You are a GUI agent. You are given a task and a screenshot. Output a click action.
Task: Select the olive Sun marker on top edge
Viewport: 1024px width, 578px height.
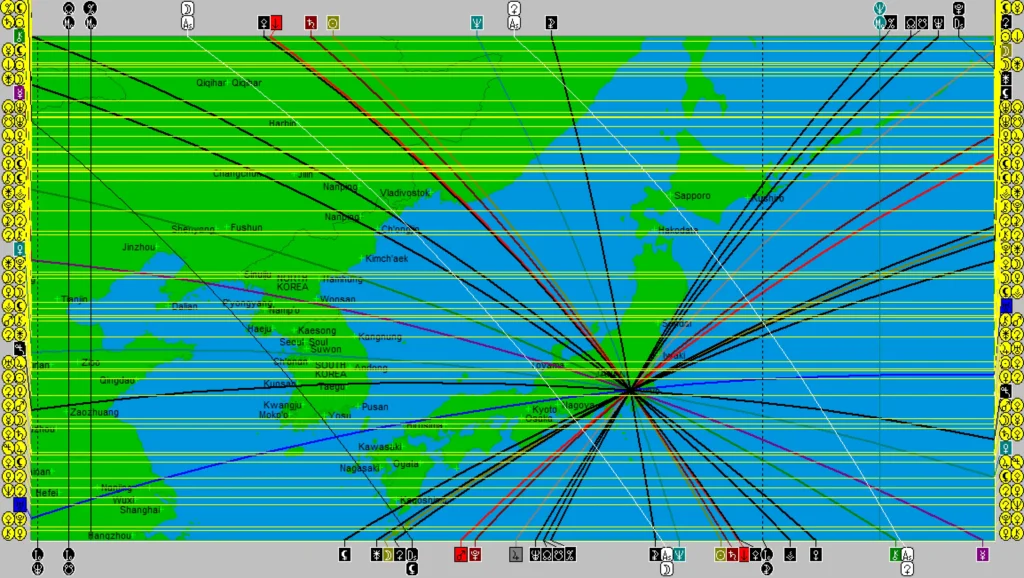tap(332, 24)
